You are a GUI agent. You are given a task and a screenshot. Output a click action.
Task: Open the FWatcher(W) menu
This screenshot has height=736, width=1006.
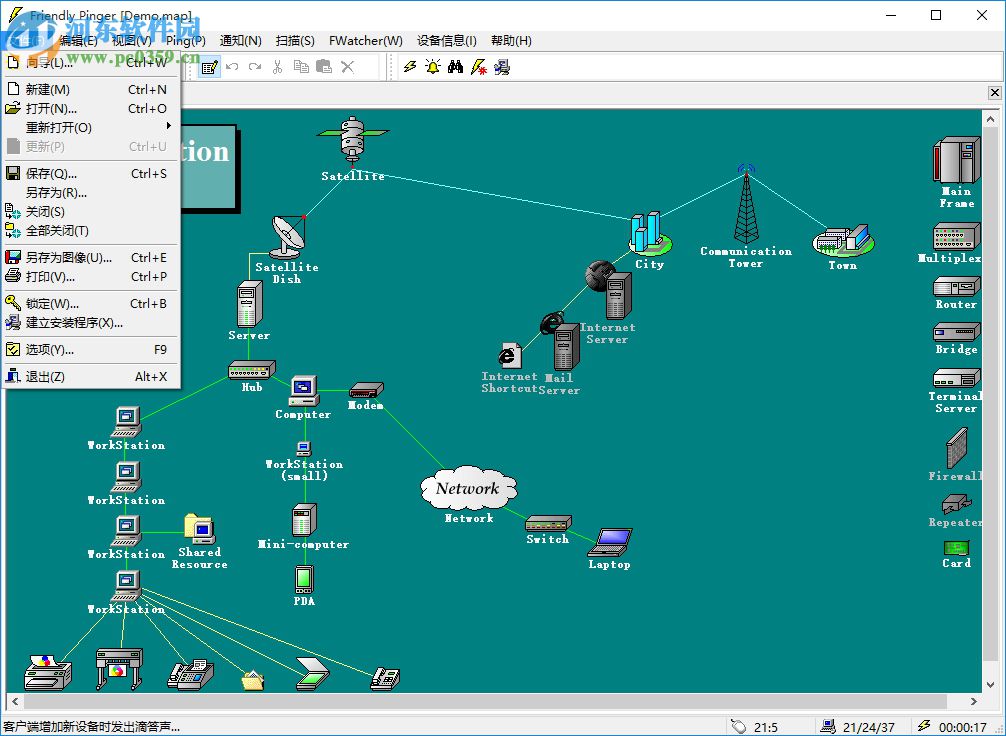[366, 40]
